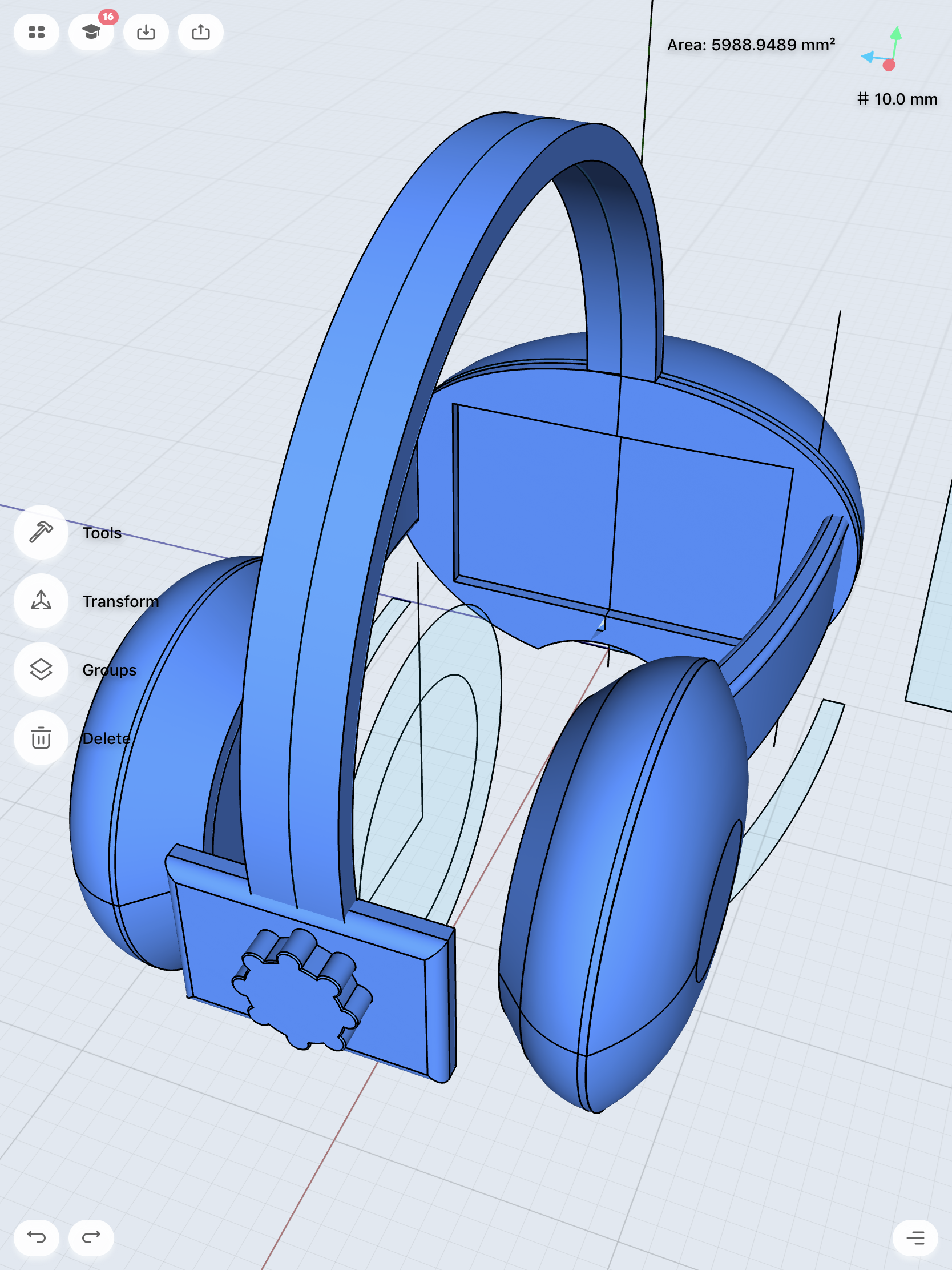Select the left ear cup body
Screen dimensions: 952x1270
(x=155, y=763)
